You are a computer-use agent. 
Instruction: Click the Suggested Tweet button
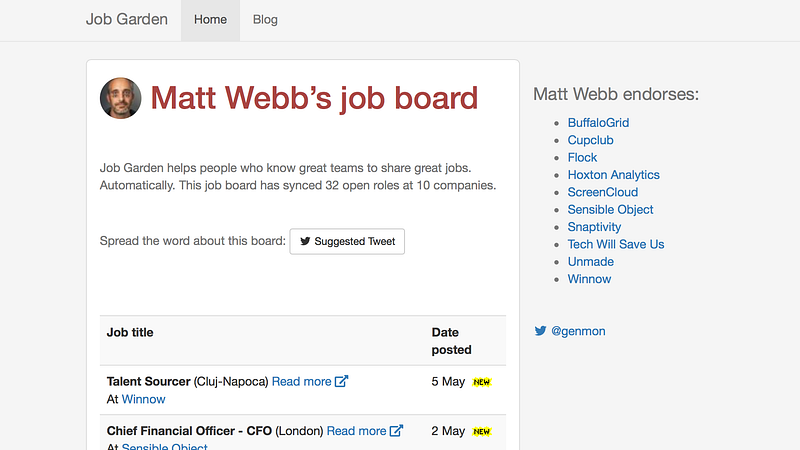pyautogui.click(x=347, y=241)
